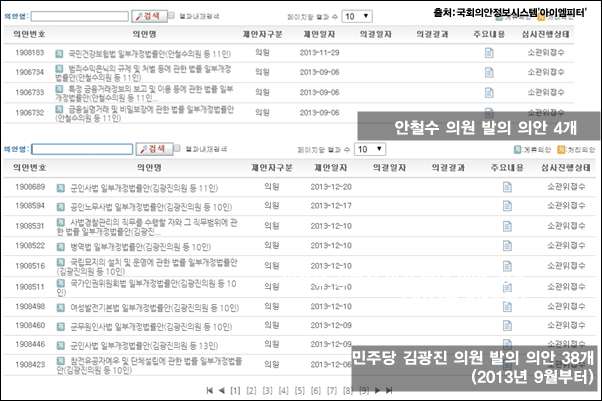The width and height of the screenshot is (602, 401).
Task: Click the bill icon beside 국립묘지의 설치 법률안
Action: pos(61,262)
